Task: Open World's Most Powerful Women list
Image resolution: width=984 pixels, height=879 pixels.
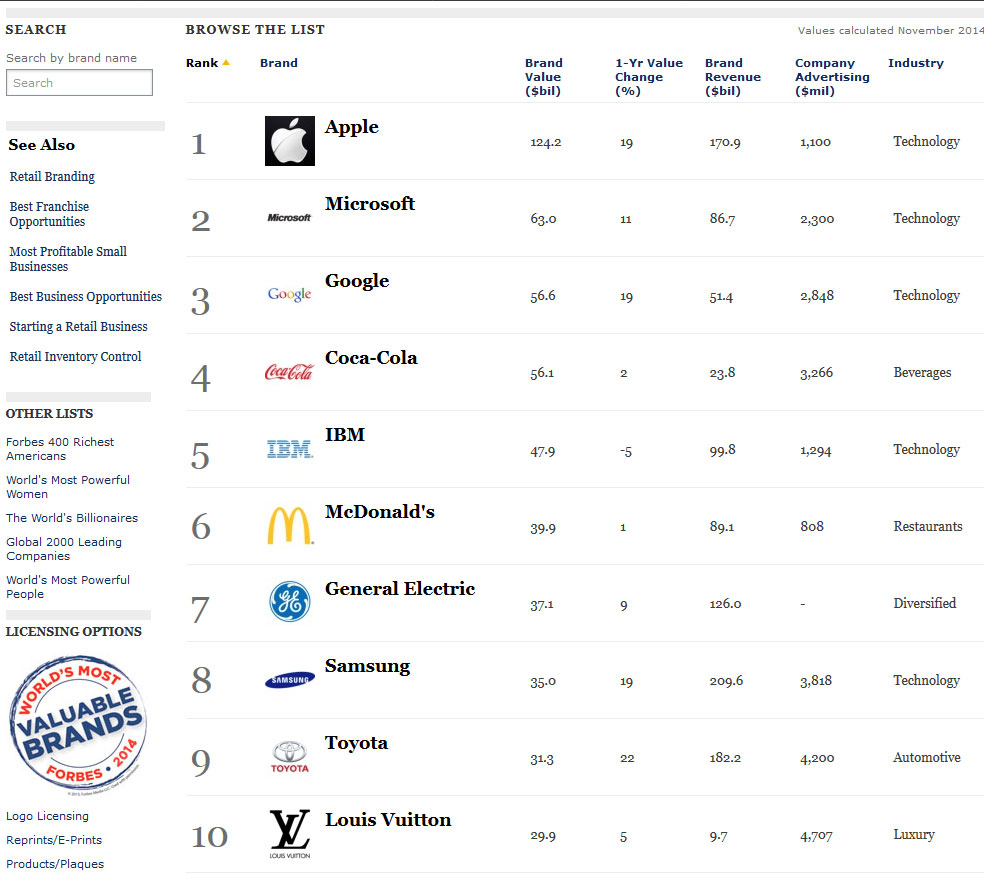Action: (68, 487)
